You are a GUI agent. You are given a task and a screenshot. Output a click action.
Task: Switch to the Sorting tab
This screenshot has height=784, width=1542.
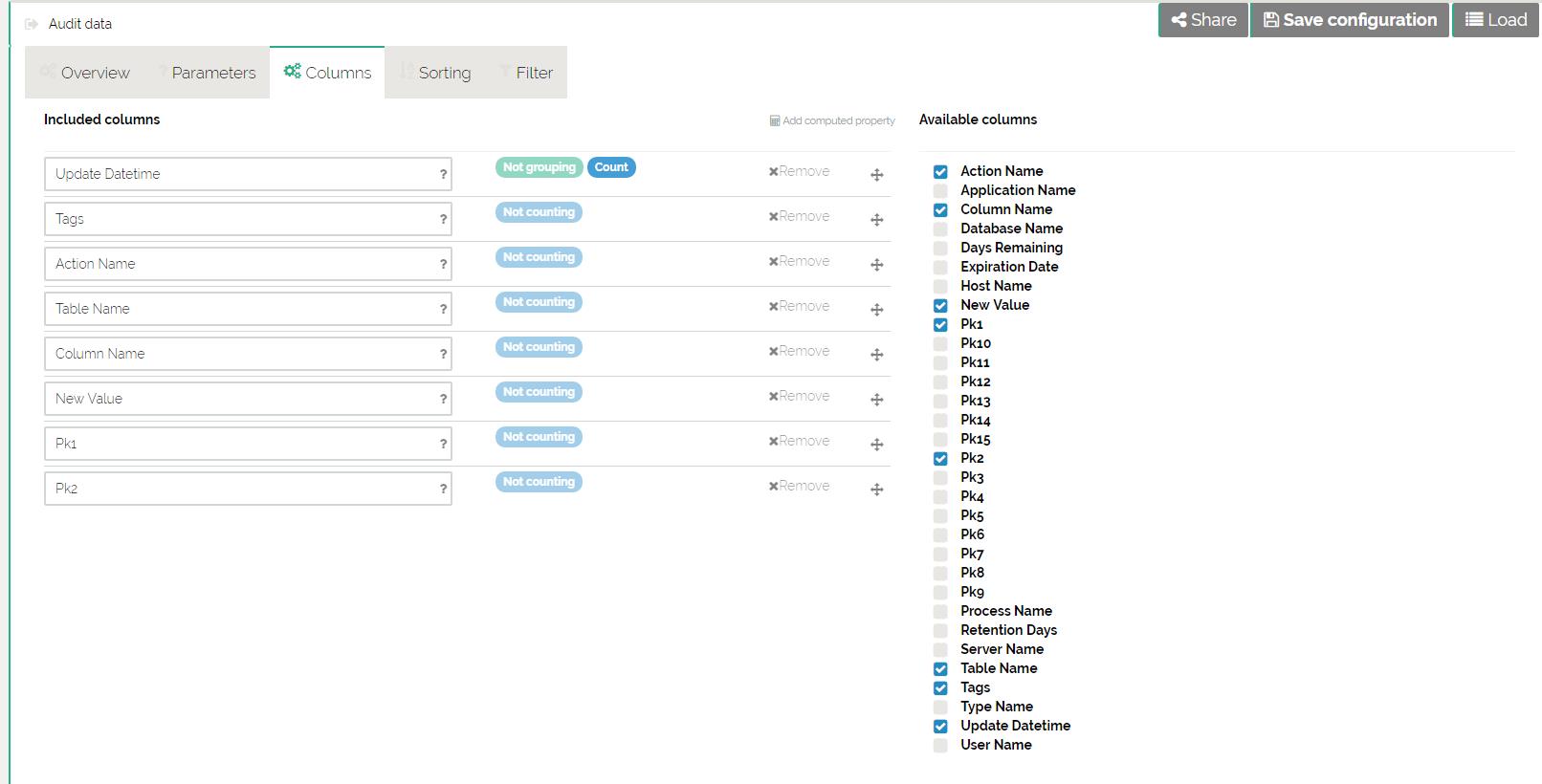coord(435,73)
